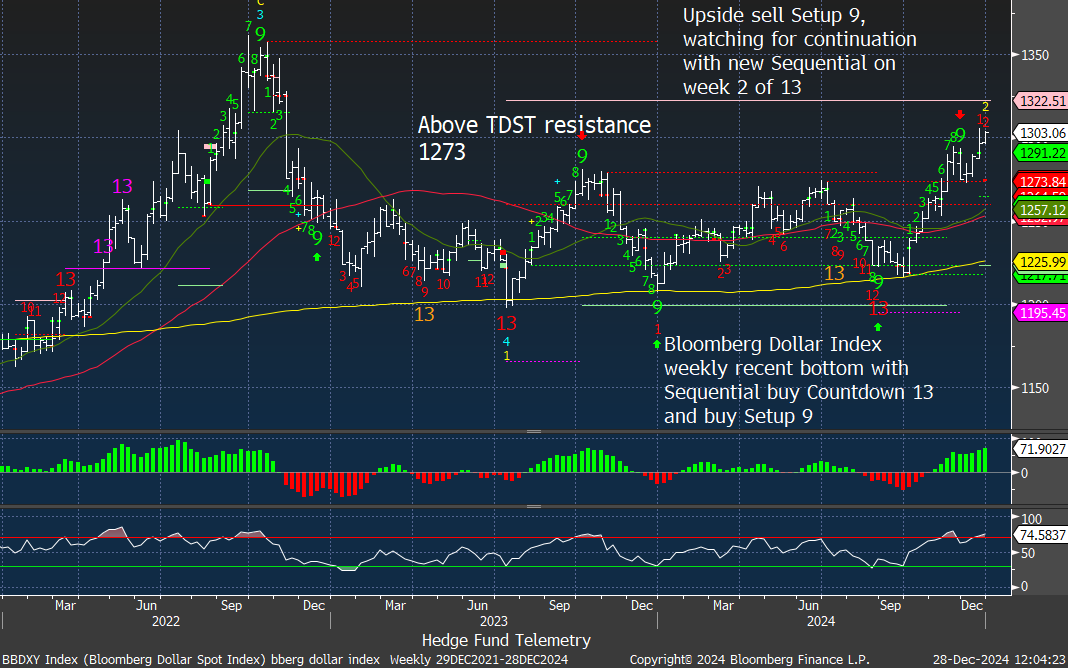The image size is (1068, 668).
Task: Click the green Setup 9 at the 2022 peak
Action: (260, 33)
